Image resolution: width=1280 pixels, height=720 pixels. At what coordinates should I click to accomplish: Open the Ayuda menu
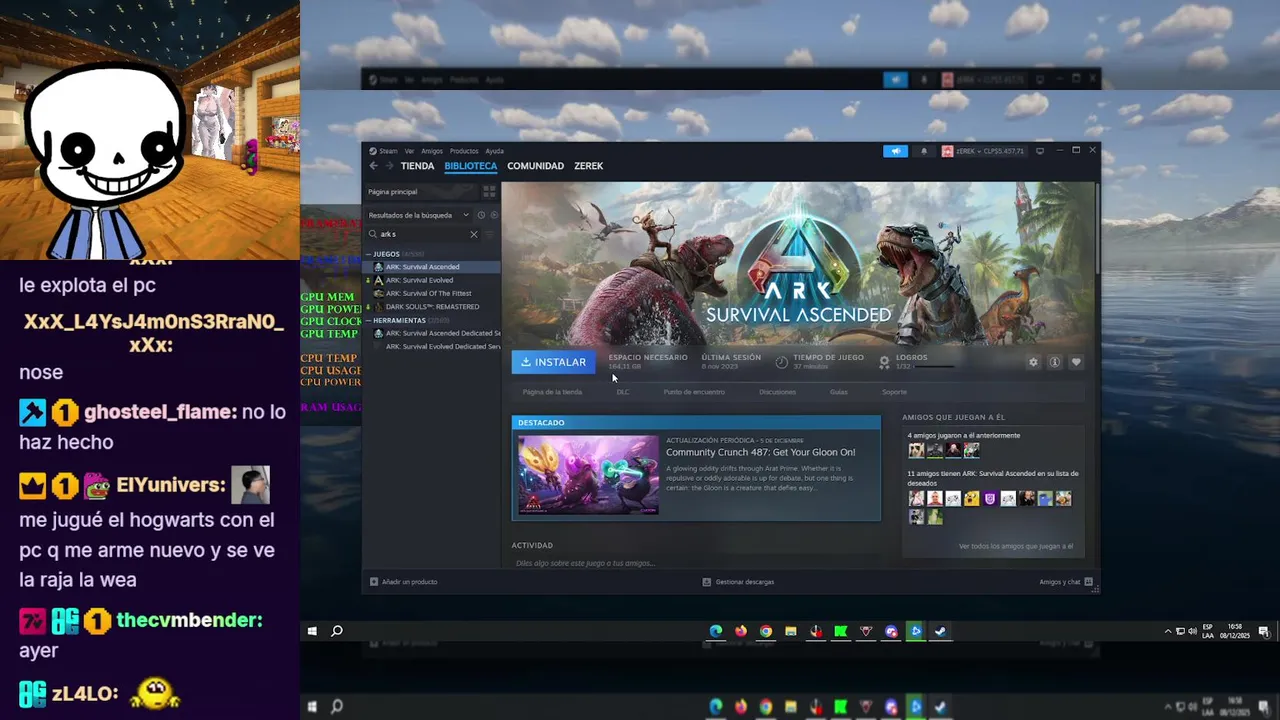pyautogui.click(x=494, y=151)
